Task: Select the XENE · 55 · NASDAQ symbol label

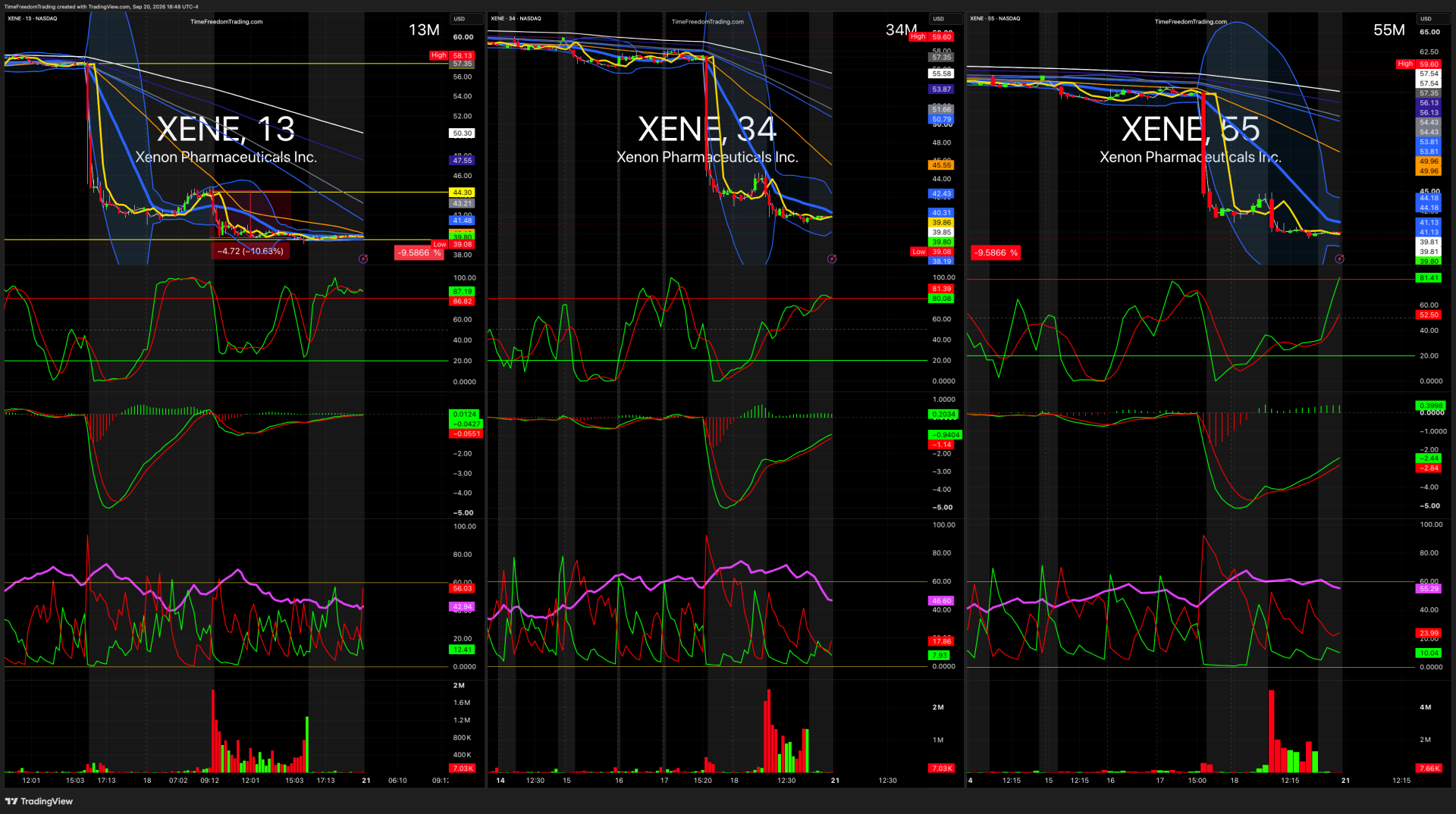Action: pos(995,18)
